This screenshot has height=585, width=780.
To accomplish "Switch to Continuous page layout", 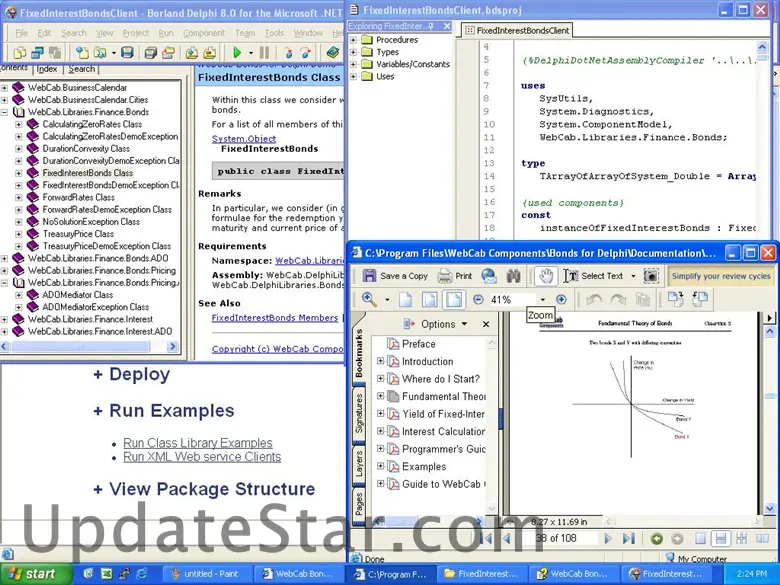I will (x=720, y=538).
